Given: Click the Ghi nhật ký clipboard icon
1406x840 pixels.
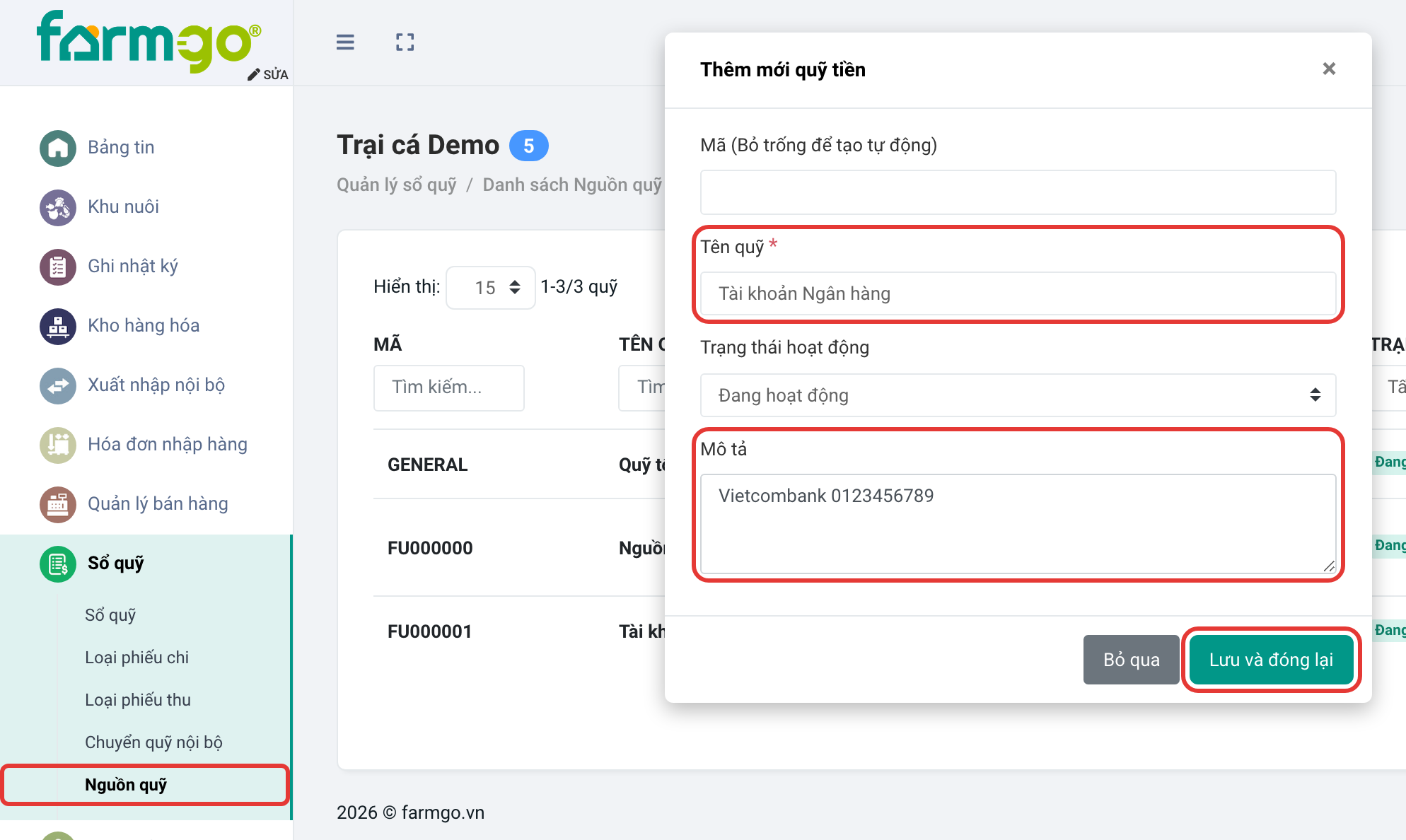Looking at the screenshot, I should point(58,267).
